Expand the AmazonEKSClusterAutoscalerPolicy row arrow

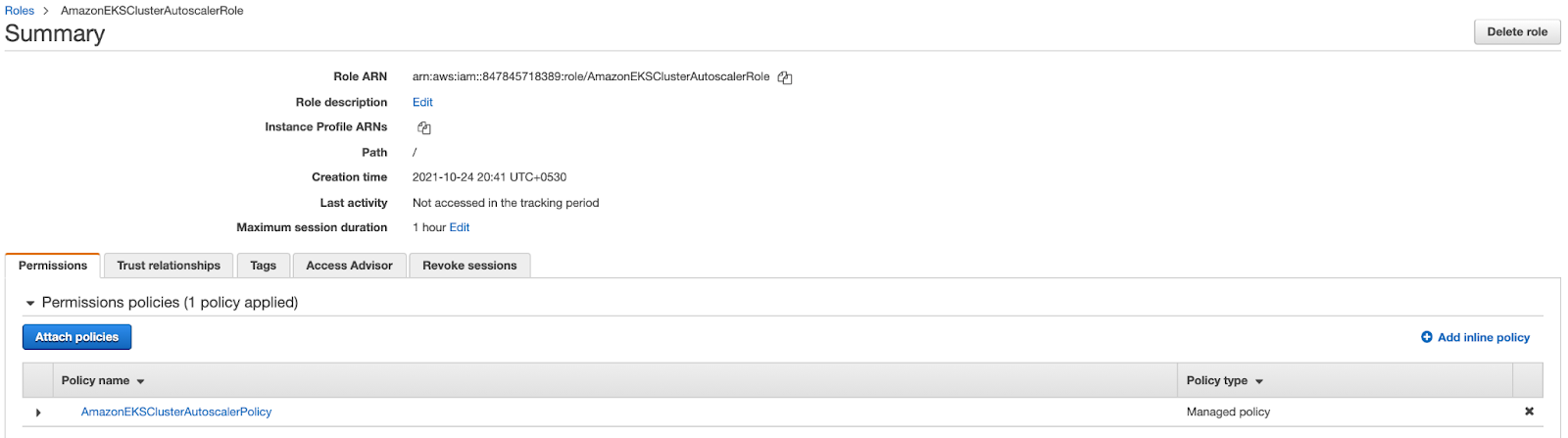(x=38, y=413)
